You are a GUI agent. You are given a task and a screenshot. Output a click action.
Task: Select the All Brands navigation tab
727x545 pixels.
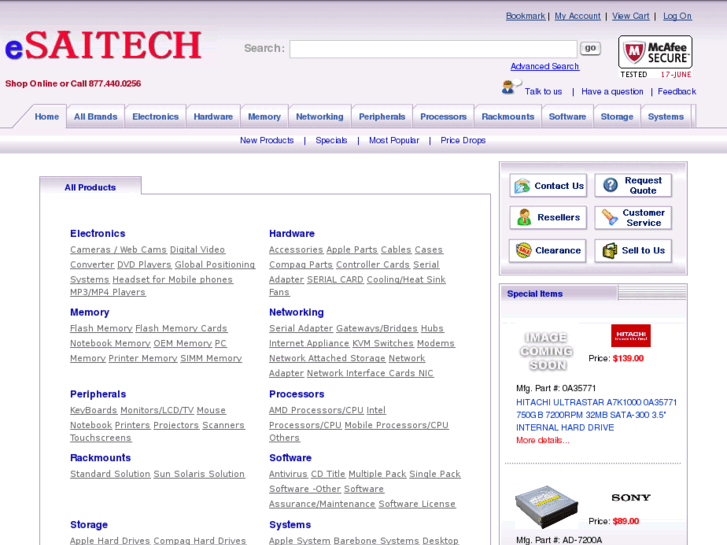(96, 116)
